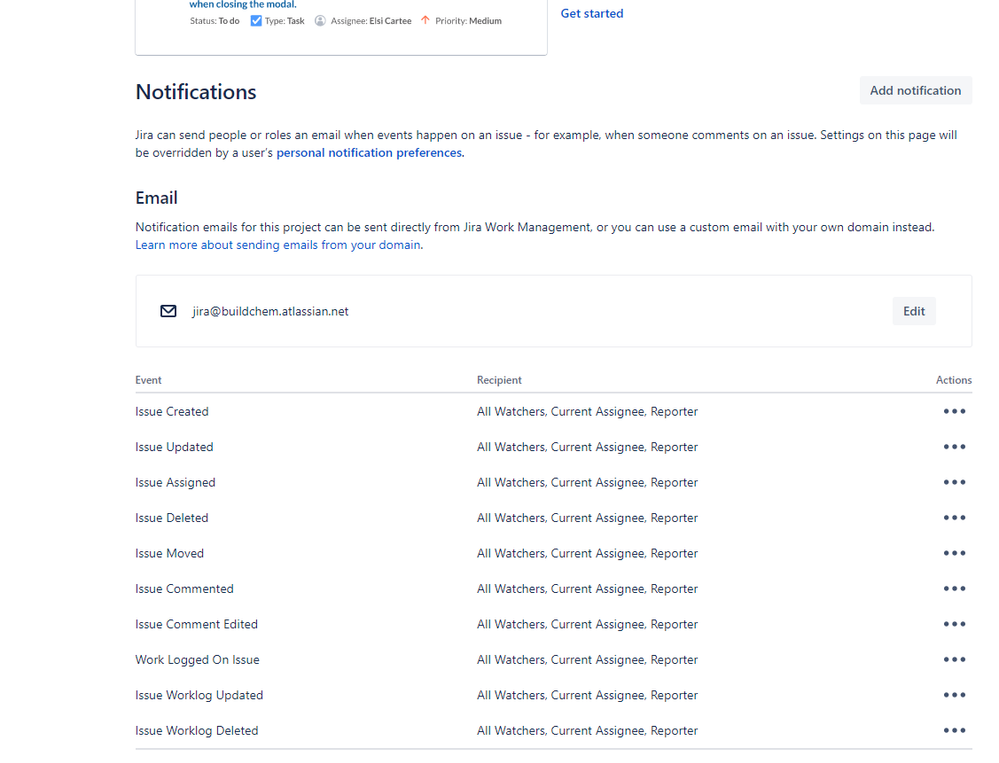
Task: Open actions menu for Issue Created
Action: [x=954, y=411]
